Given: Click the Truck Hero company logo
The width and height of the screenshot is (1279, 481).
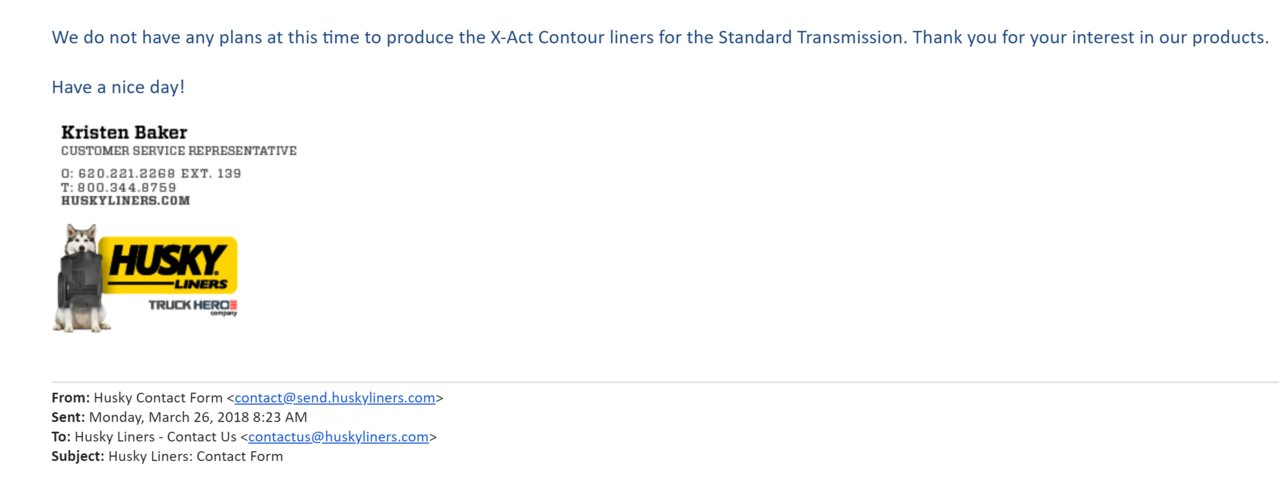Looking at the screenshot, I should pyautogui.click(x=193, y=305).
